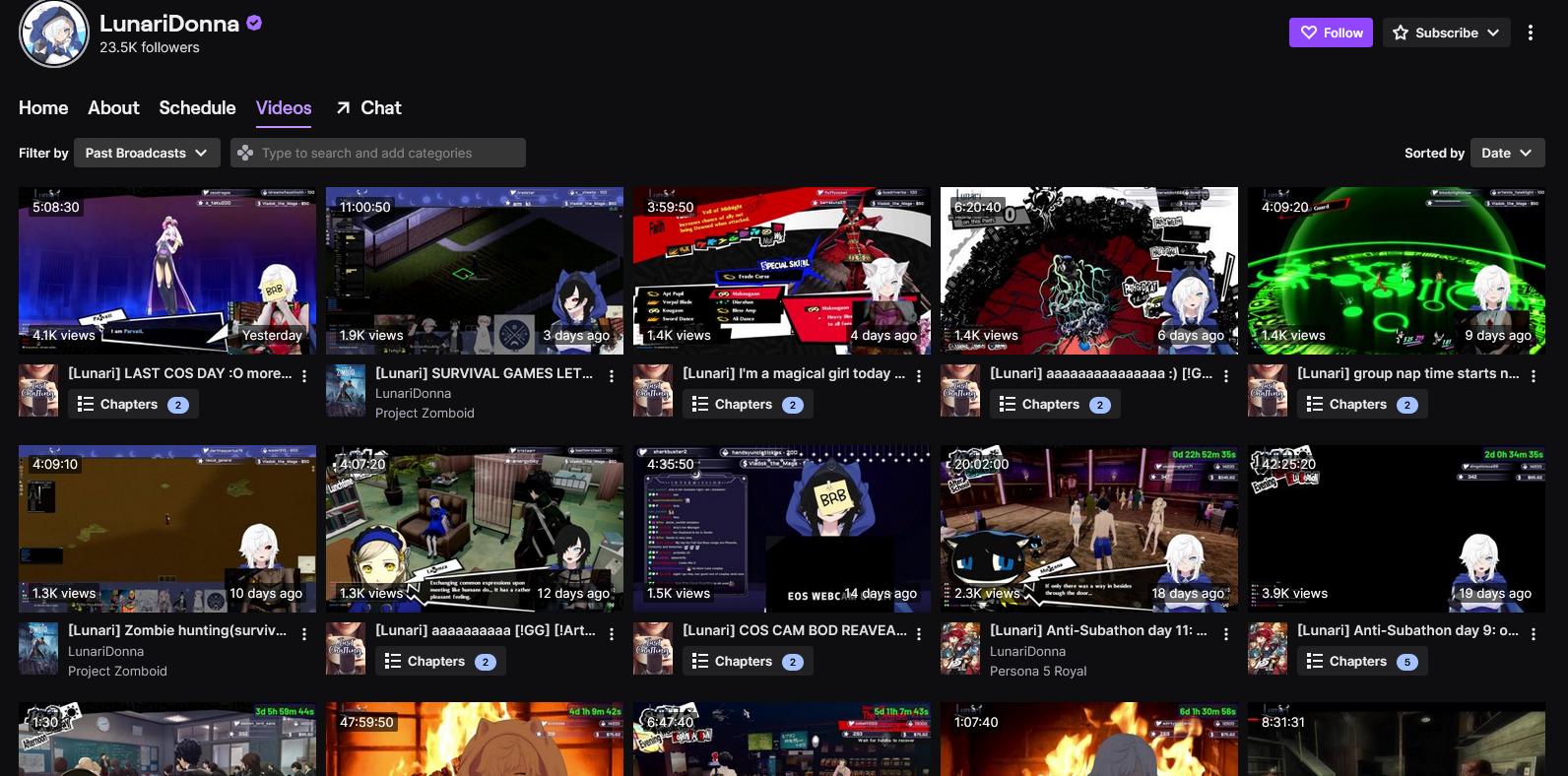Click Project Zomboid category under SURVIVAL GAMES

point(425,413)
